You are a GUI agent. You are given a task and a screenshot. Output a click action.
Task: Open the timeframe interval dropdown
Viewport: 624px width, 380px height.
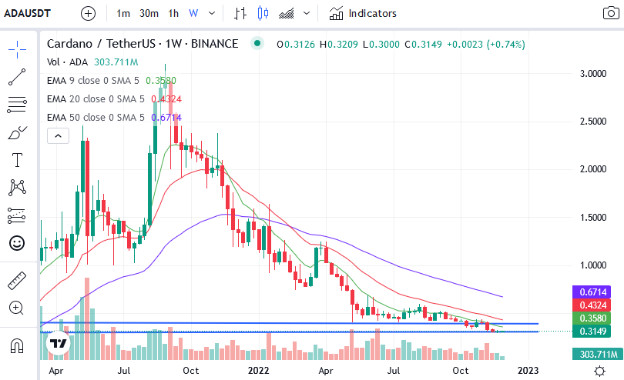(x=212, y=14)
